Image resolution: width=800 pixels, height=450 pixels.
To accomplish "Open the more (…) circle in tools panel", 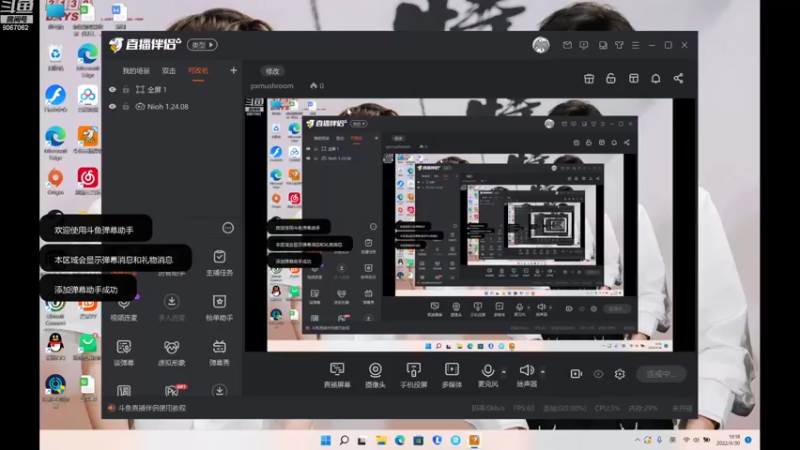I will click(x=228, y=228).
